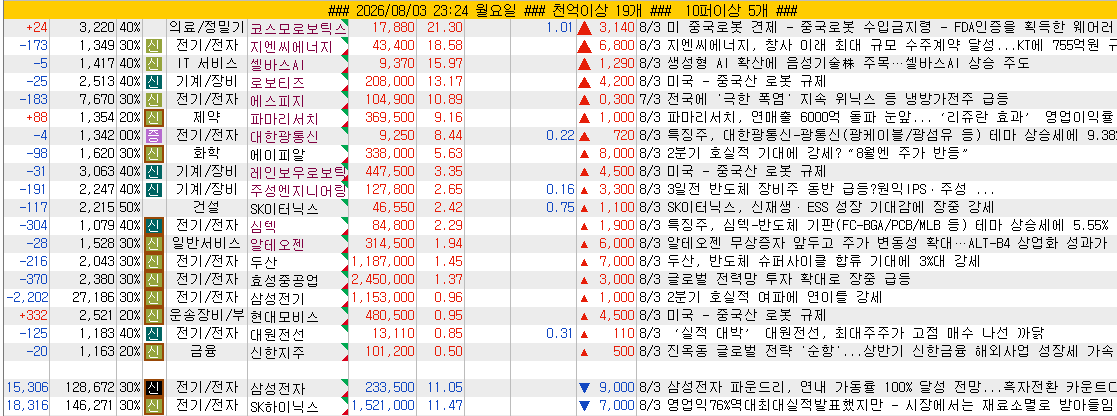Click the black 신 badge beside 삼성전자

coord(153,388)
